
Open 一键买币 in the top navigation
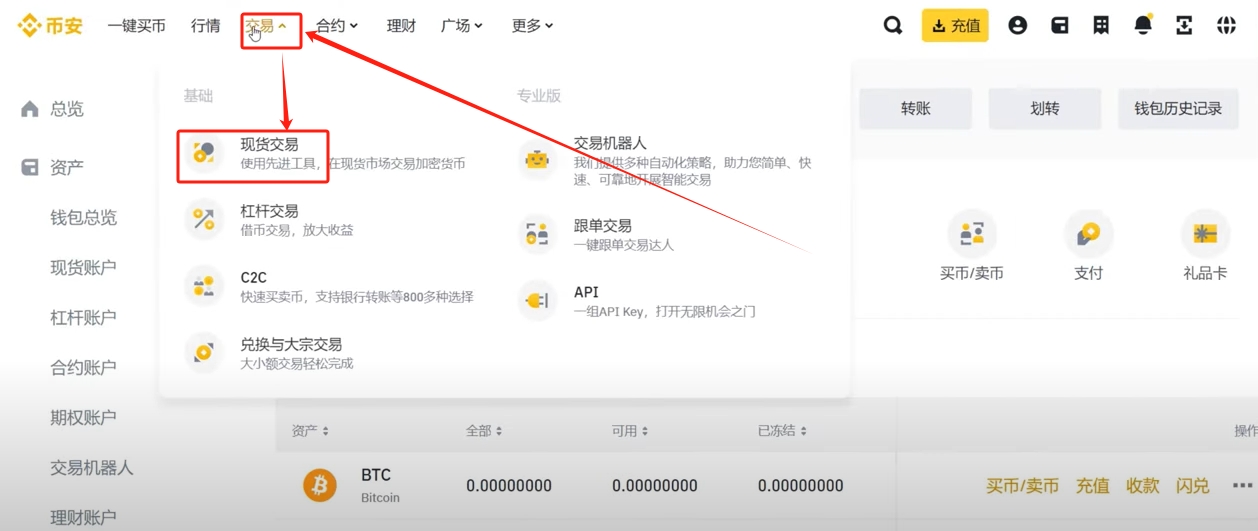(x=136, y=26)
